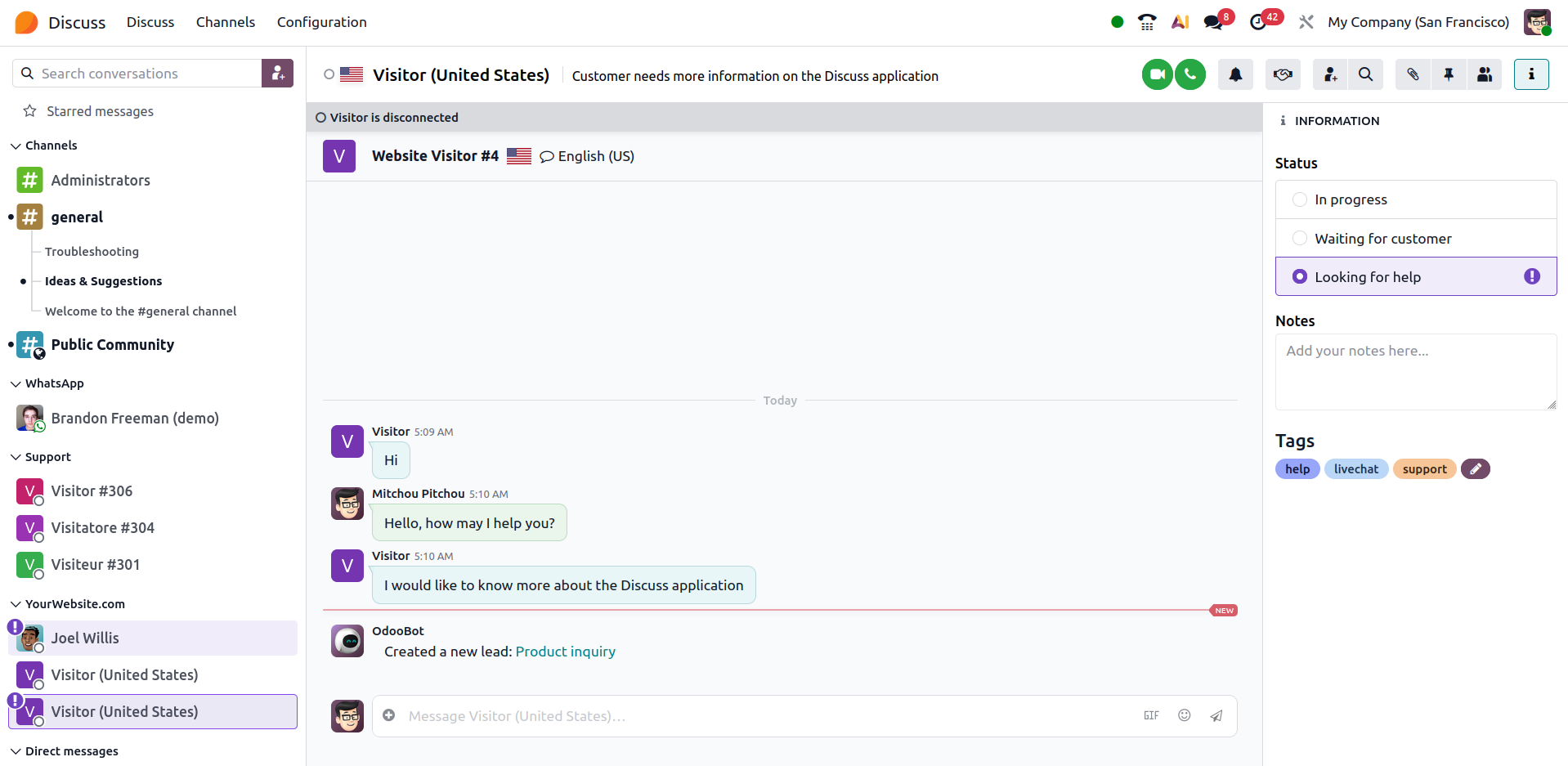
Task: Open notification settings bell icon
Action: coord(1235,74)
